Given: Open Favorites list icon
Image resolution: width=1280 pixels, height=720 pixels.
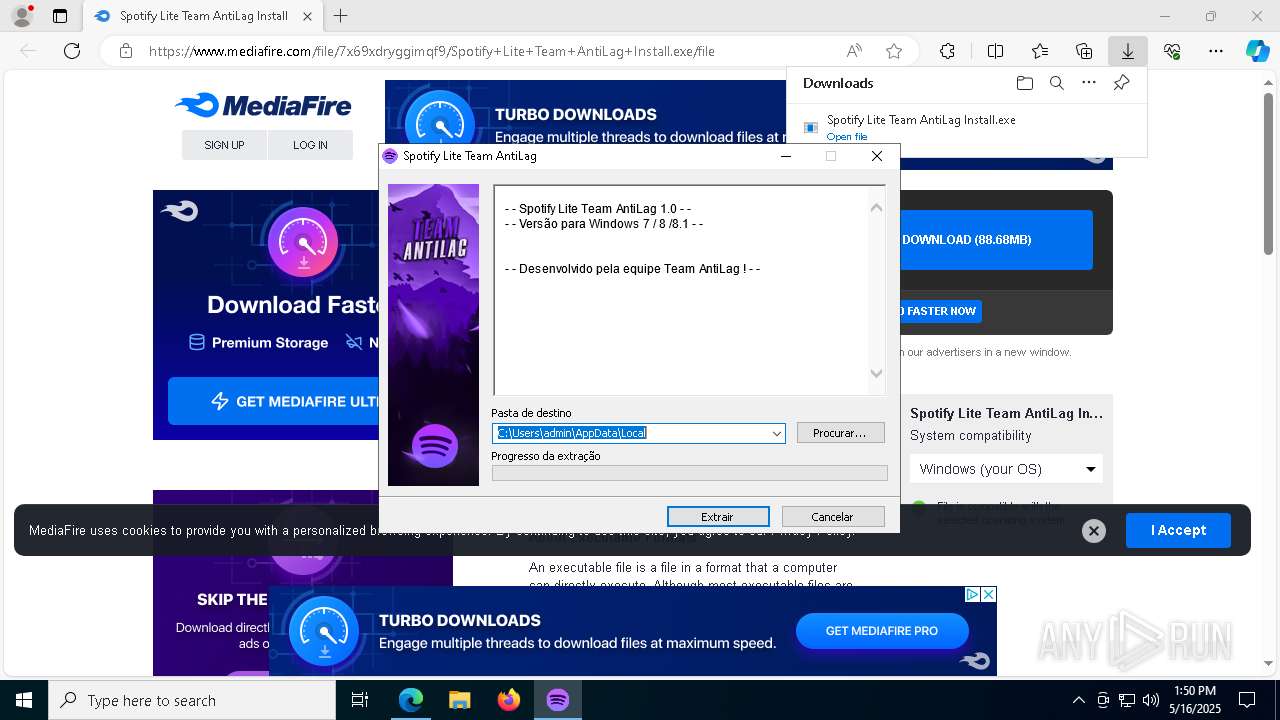Looking at the screenshot, I should [x=1040, y=51].
